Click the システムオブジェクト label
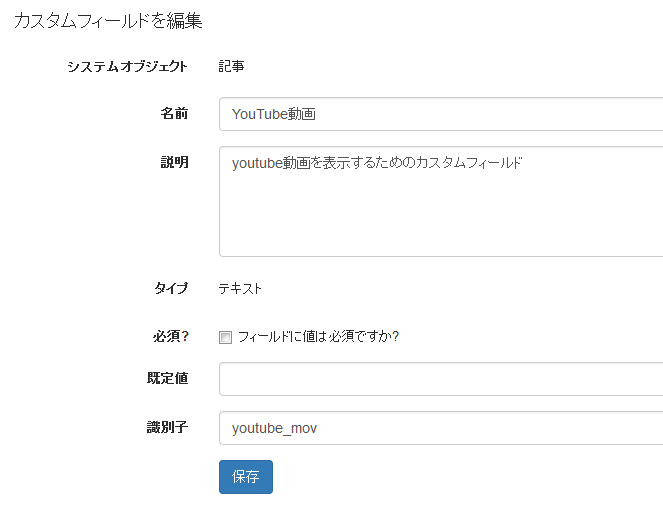Screen dimensions: 663x531 [x=127, y=66]
